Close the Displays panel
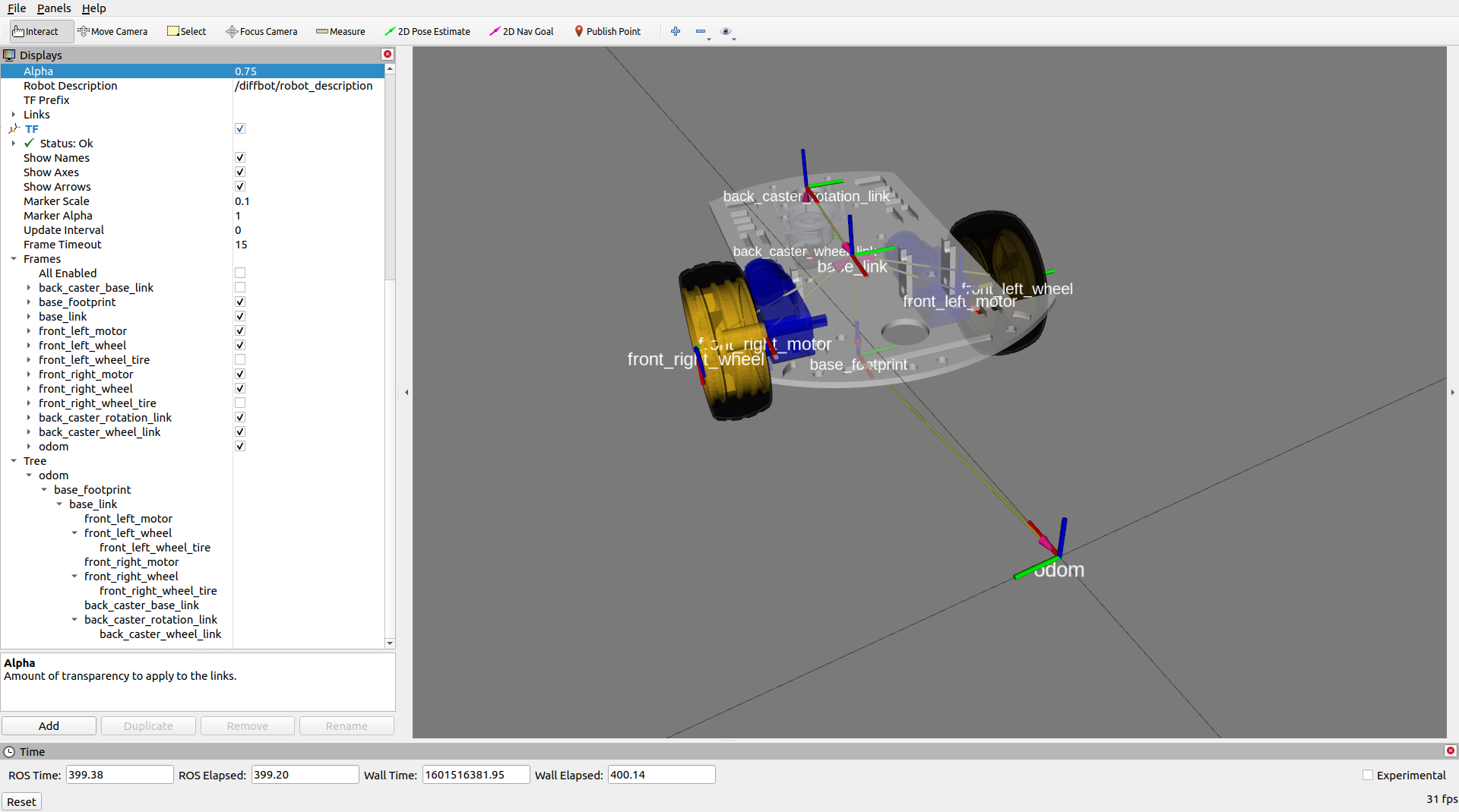 point(388,54)
